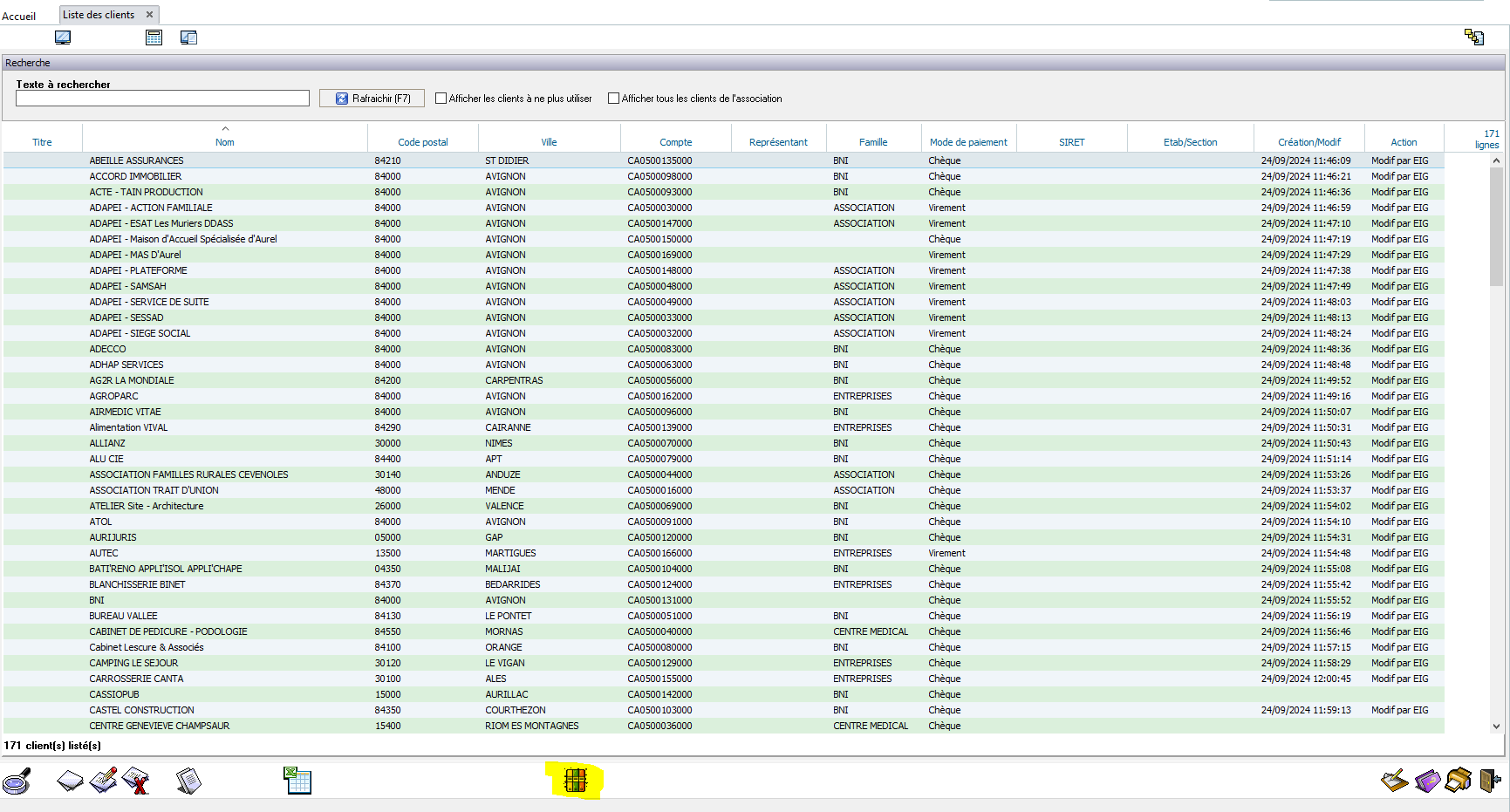Sort by the Code postal column header
Image resolution: width=1510 pixels, height=812 pixels.
click(423, 142)
